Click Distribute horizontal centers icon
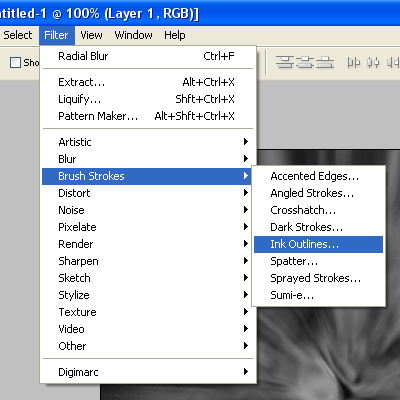400x400 pixels. pyautogui.click(x=373, y=62)
